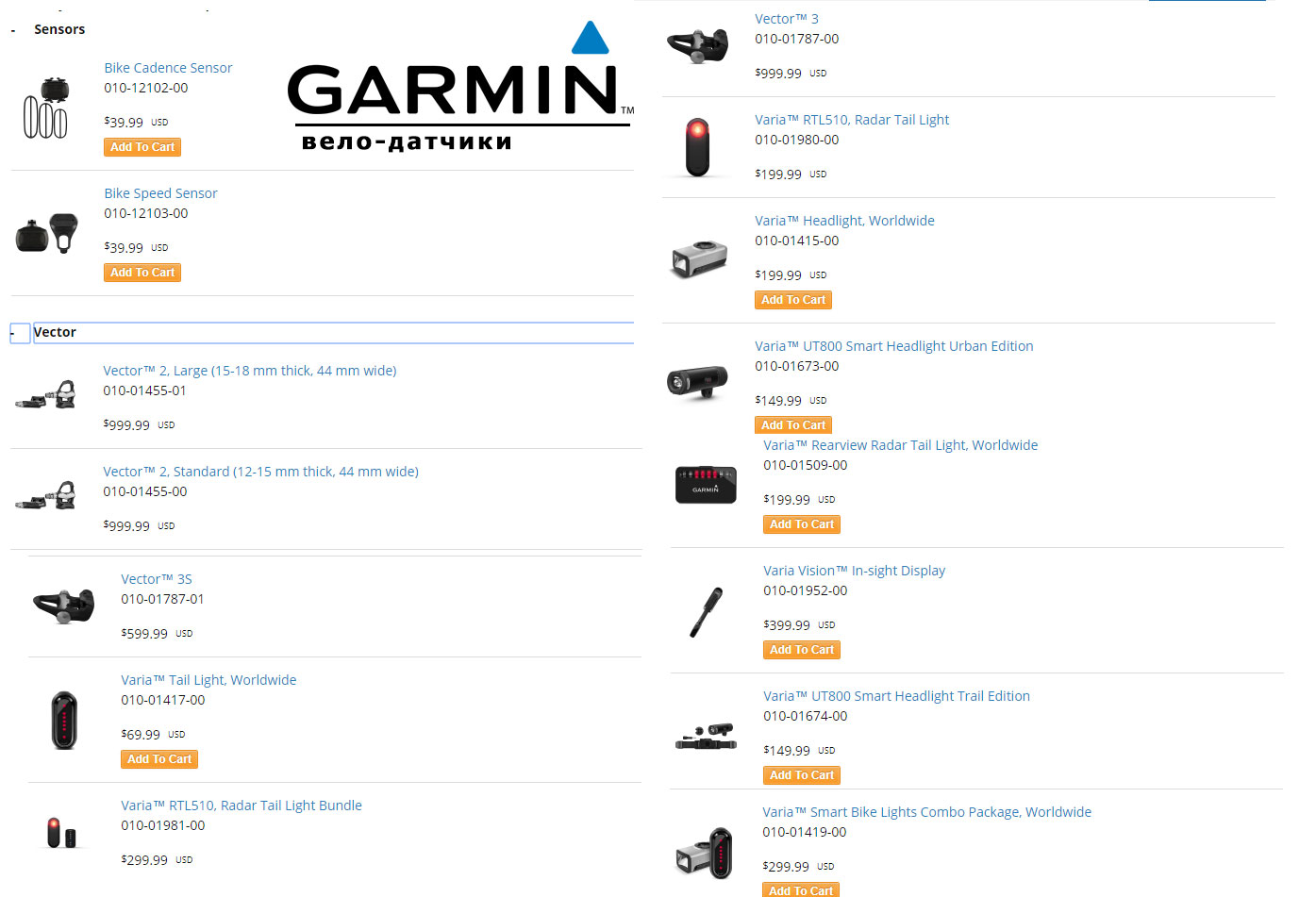Add Varia Vision In-sight Display to cart

801,650
